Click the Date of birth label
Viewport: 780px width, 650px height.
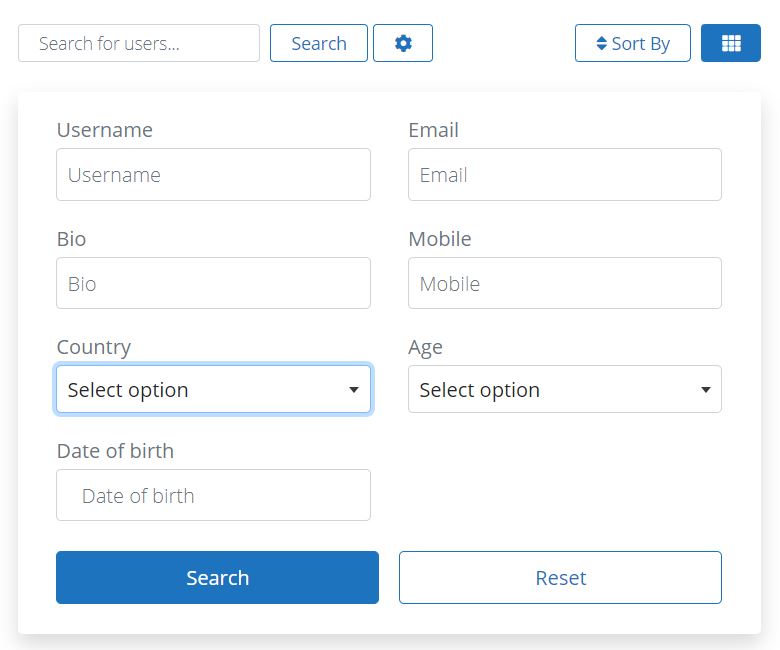[x=115, y=451]
